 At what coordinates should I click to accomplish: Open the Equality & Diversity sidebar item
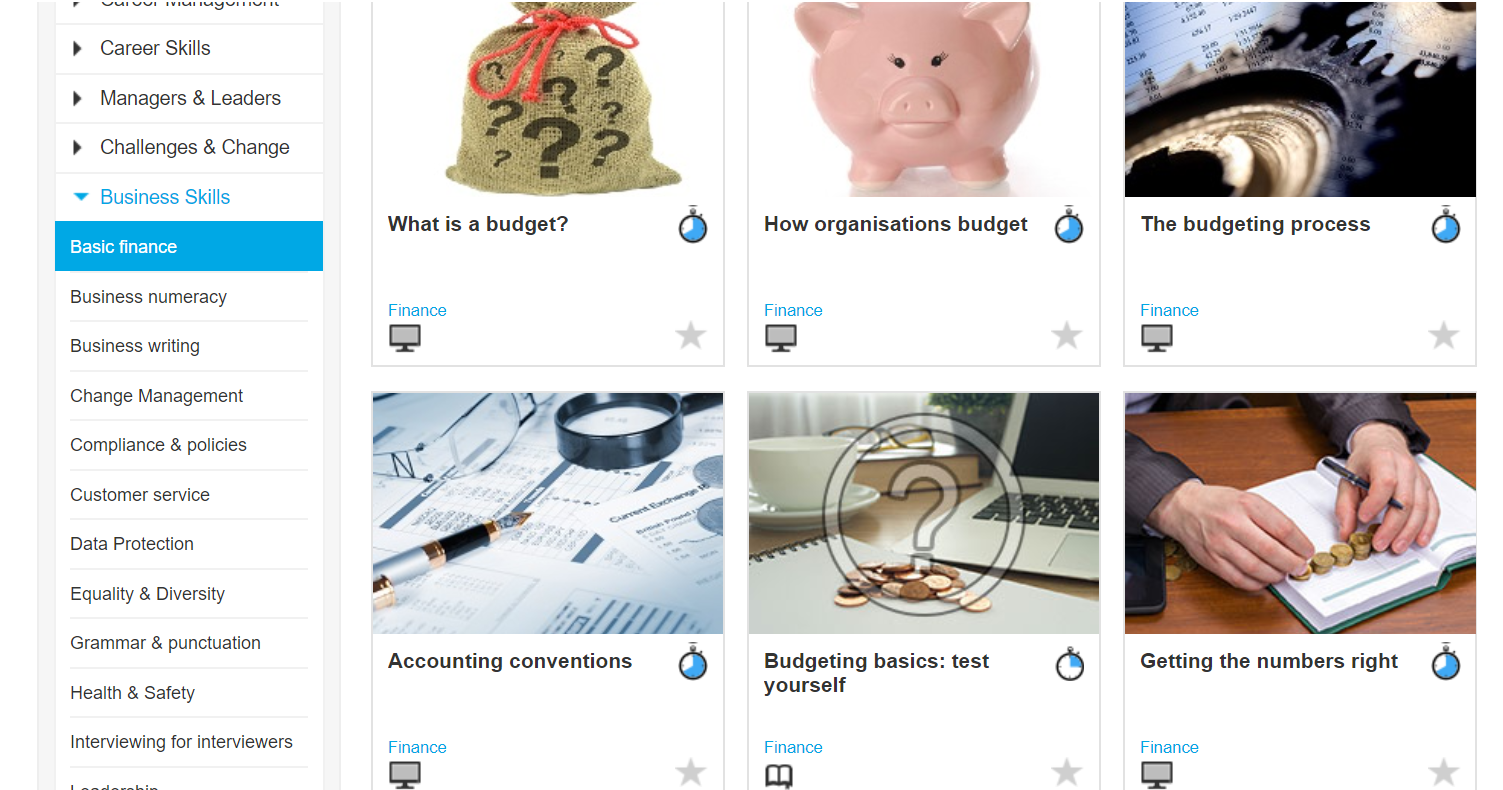tap(147, 594)
